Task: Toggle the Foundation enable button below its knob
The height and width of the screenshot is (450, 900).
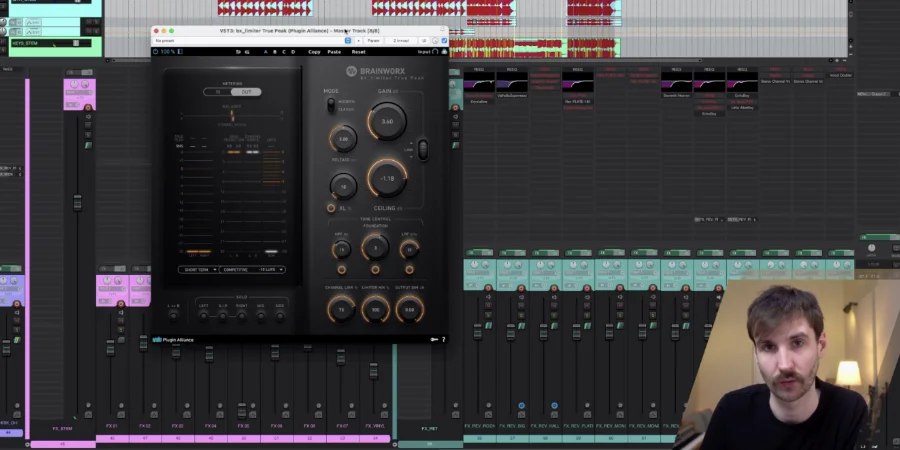Action: pyautogui.click(x=375, y=270)
